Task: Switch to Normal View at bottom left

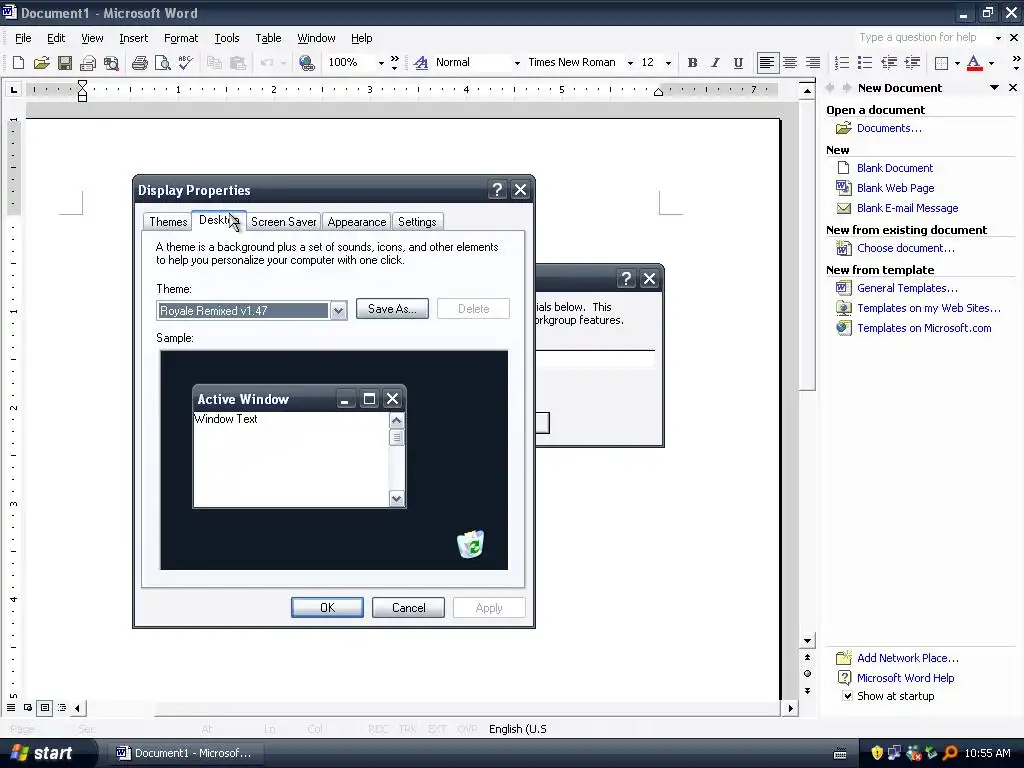Action: point(11,707)
